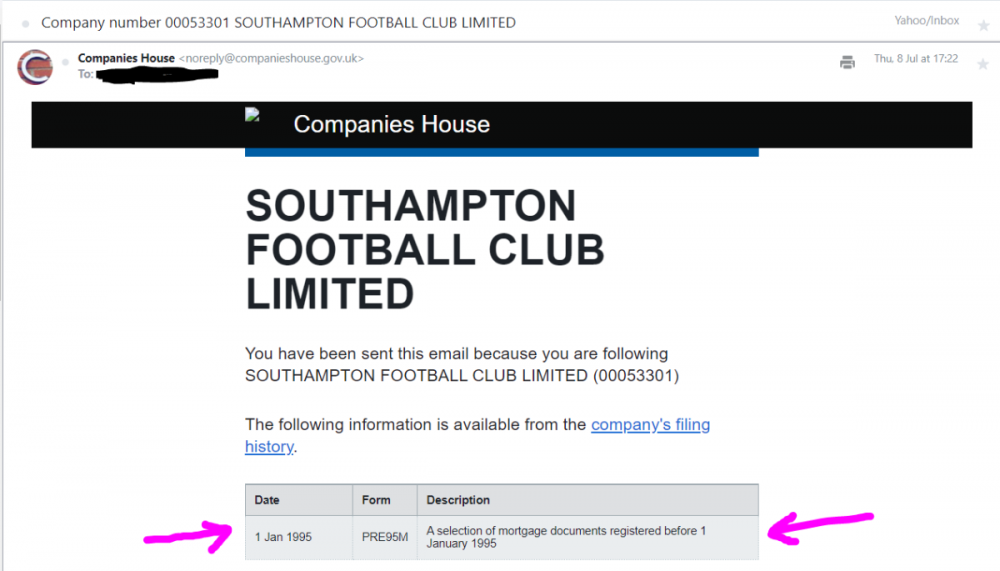The width and height of the screenshot is (1000, 571).
Task: Click the broken image icon in the black banner
Action: pyautogui.click(x=252, y=115)
